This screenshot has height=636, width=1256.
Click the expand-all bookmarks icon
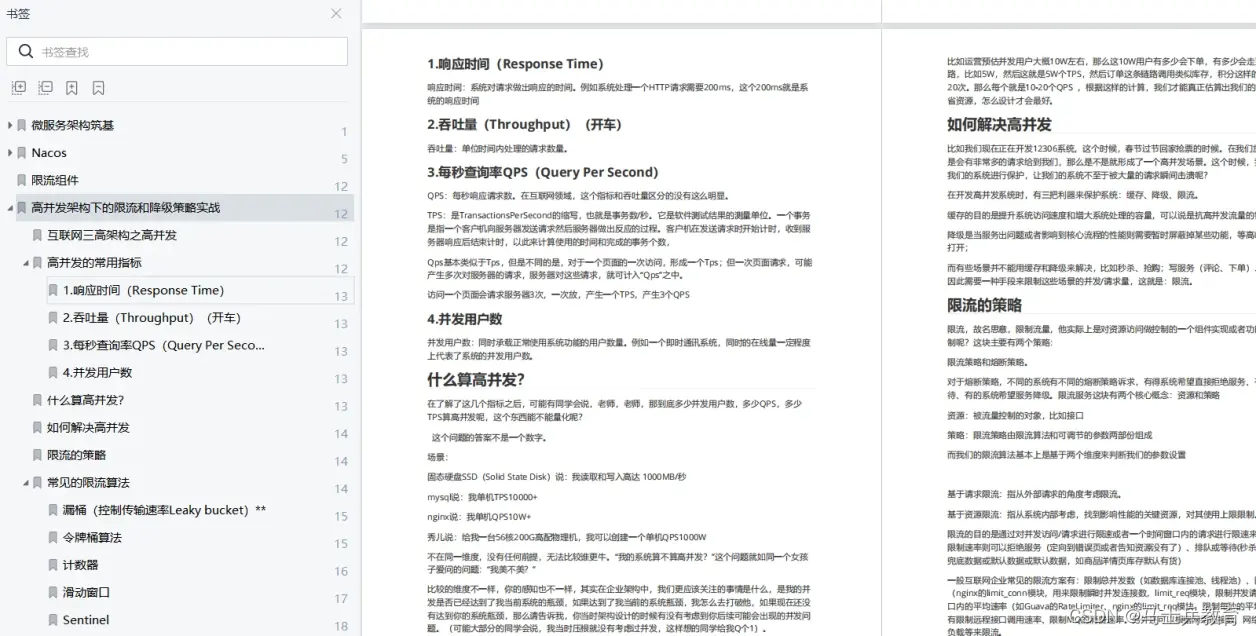pos(18,87)
